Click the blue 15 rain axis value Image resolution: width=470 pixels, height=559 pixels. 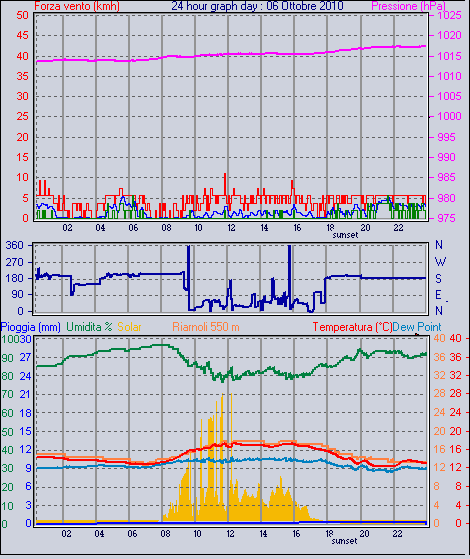[x=25, y=431]
